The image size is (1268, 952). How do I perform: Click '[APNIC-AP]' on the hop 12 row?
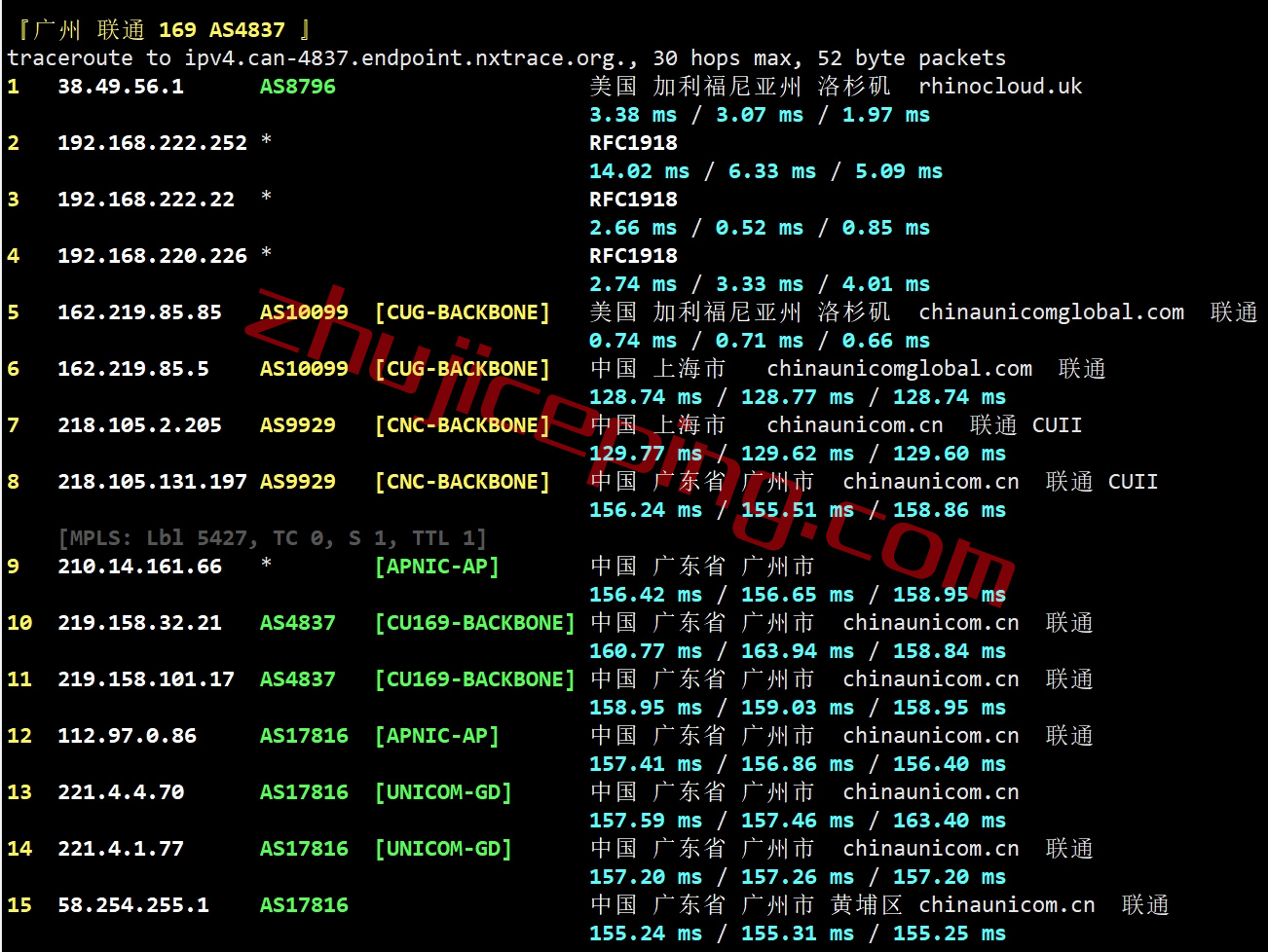click(437, 736)
